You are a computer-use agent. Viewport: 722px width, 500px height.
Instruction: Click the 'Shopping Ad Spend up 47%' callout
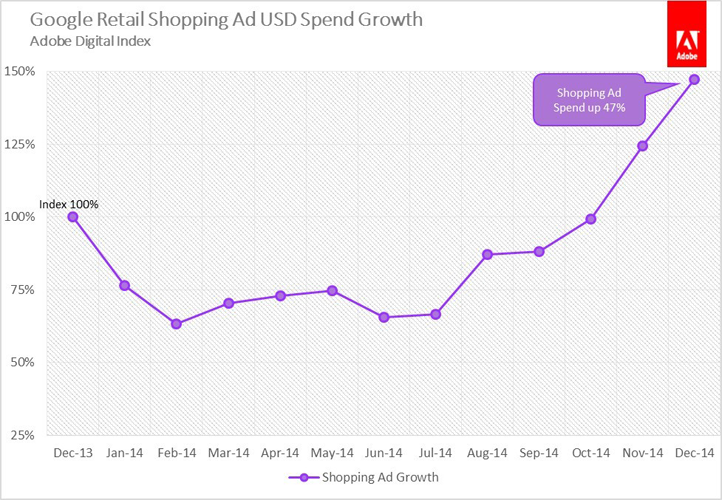[x=586, y=100]
